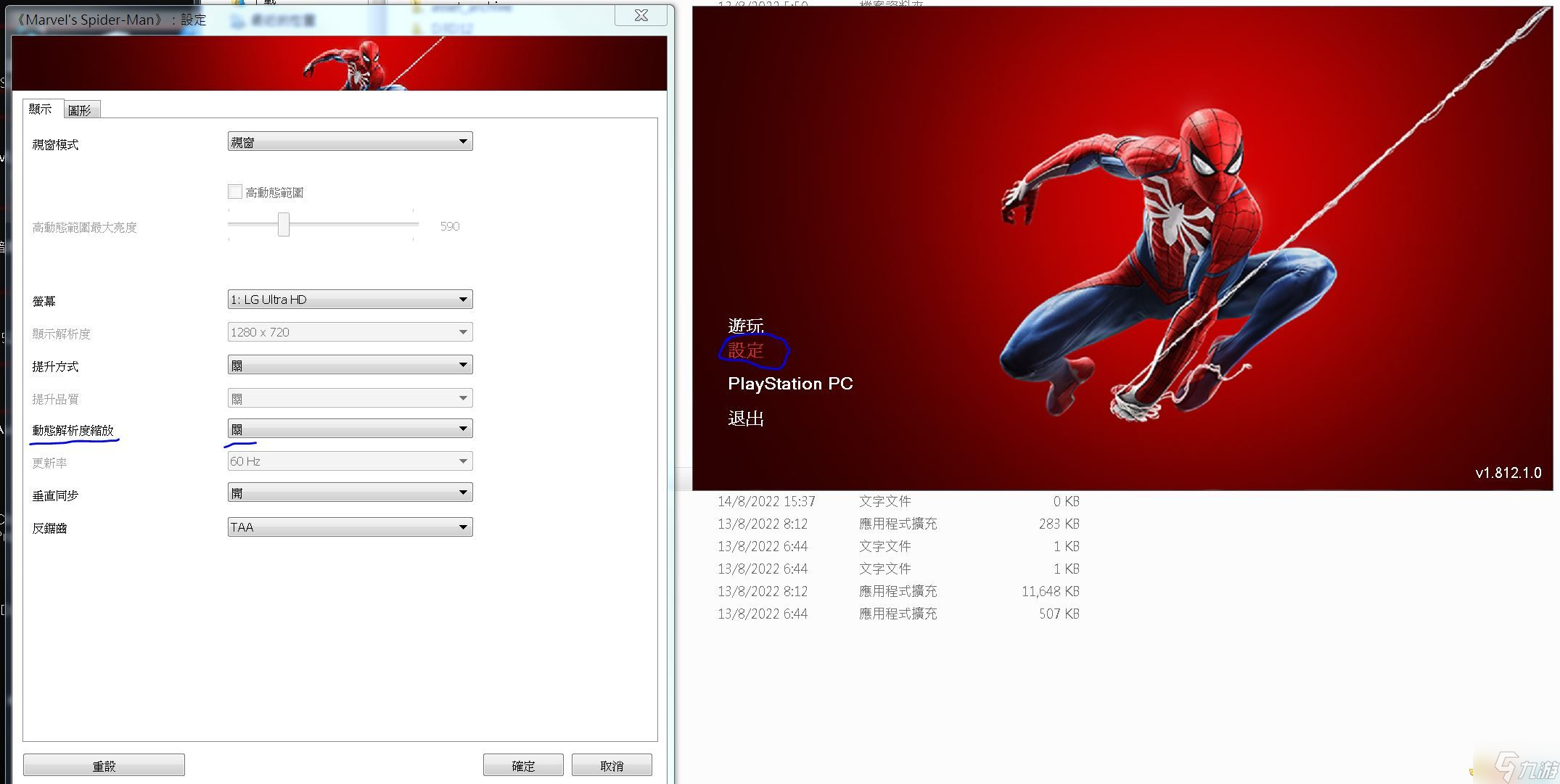Screen dimensions: 1560x784
Task: Switch to the 顯示 tab
Action: pos(41,109)
